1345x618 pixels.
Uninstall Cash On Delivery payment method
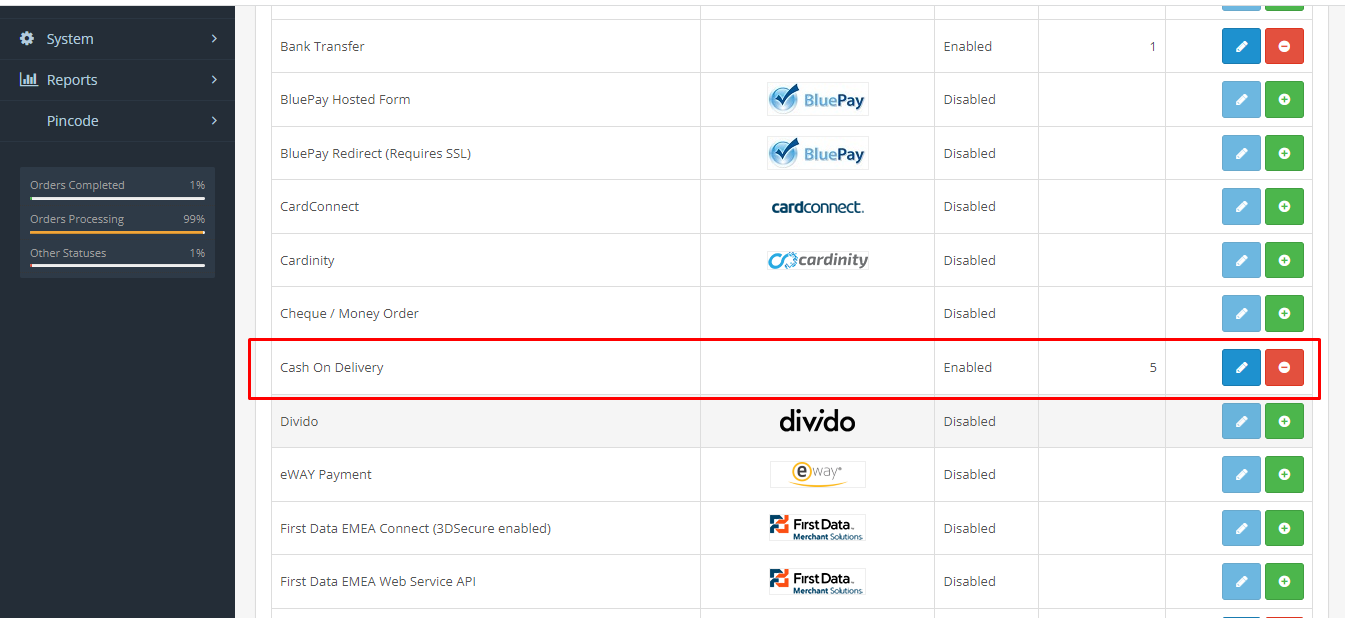[x=1284, y=367]
